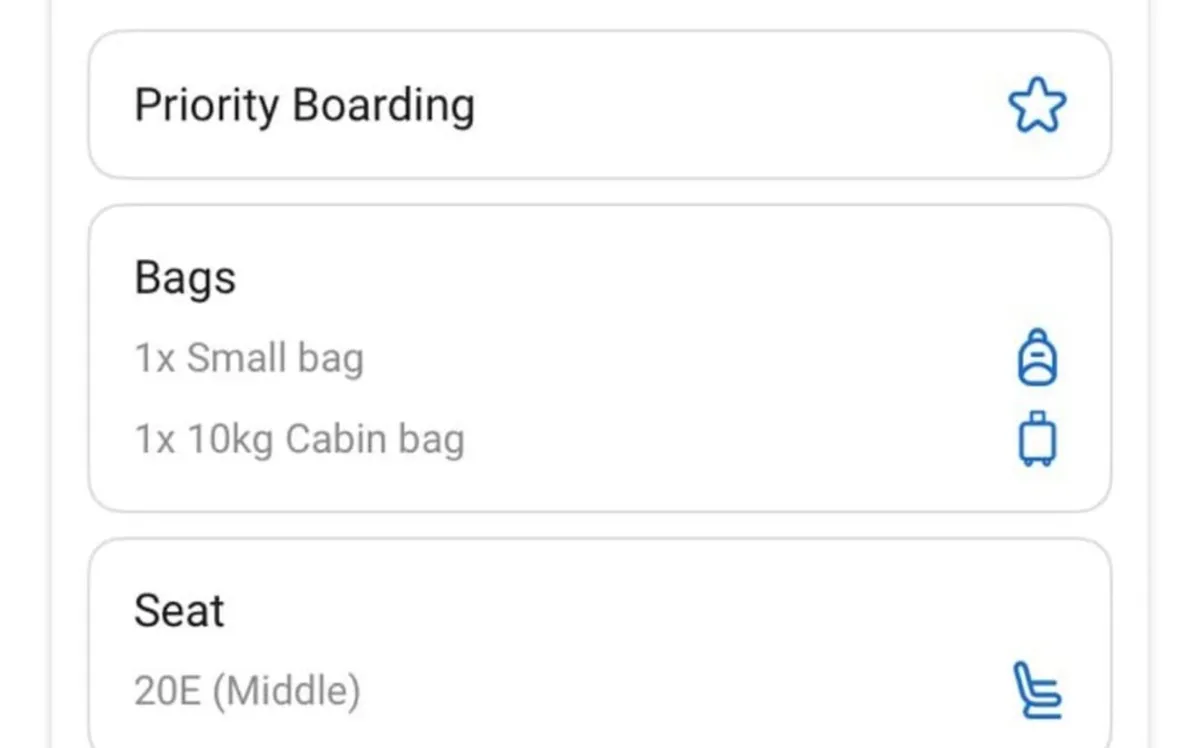This screenshot has width=1200, height=748.
Task: Tap the Priority Boarding star icon
Action: (1037, 105)
